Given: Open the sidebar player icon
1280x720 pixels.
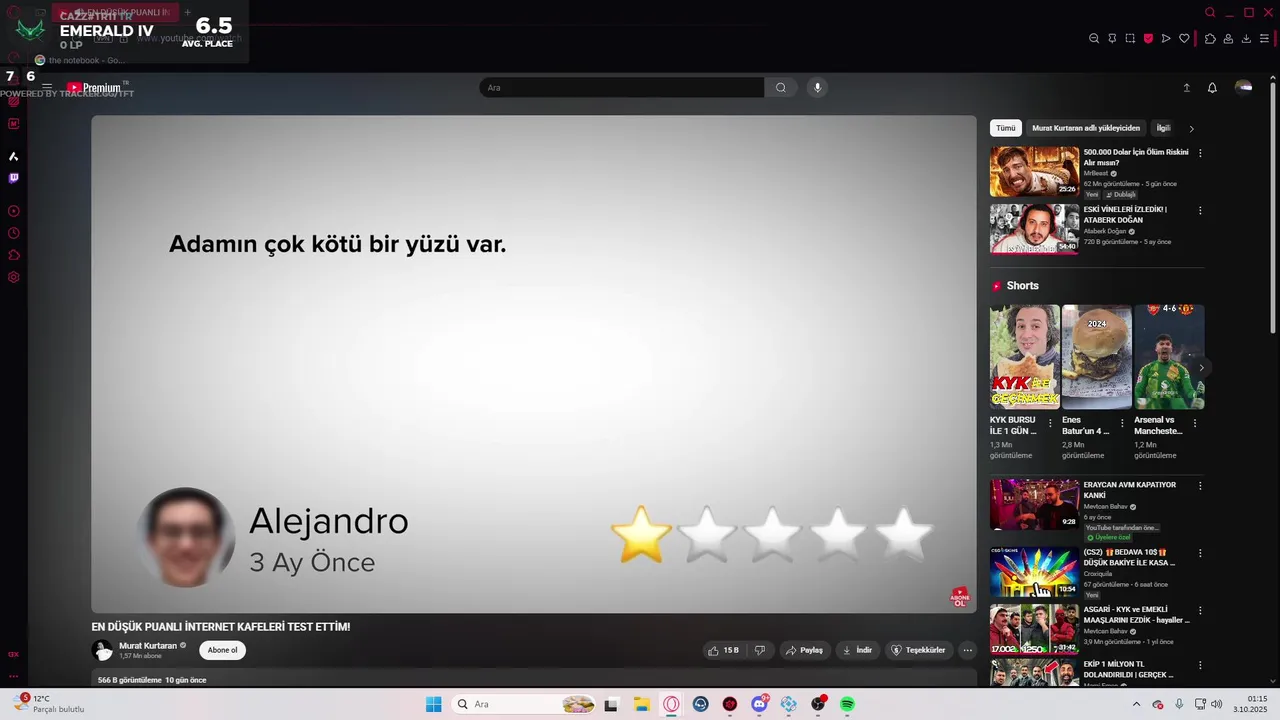Looking at the screenshot, I should (13, 211).
